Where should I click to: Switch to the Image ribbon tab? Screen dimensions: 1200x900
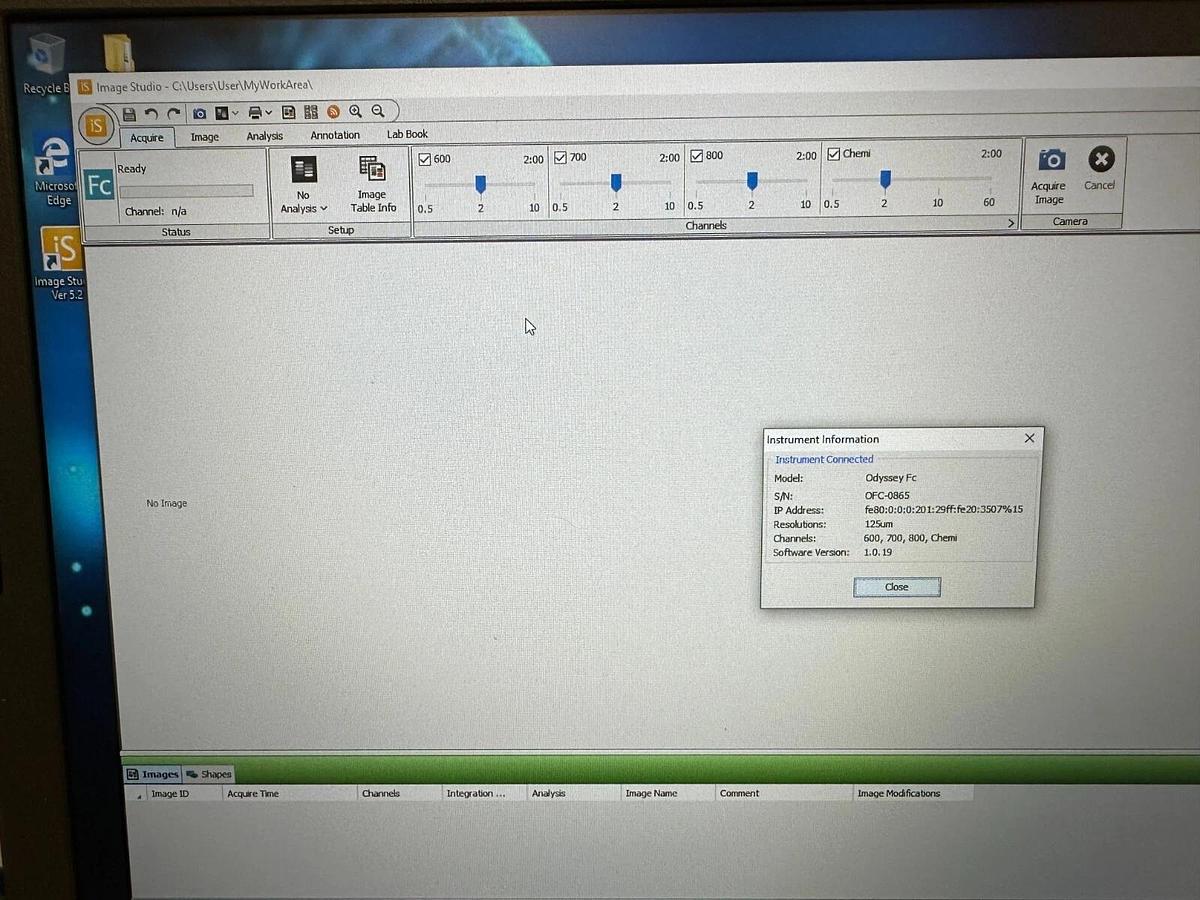pyautogui.click(x=205, y=137)
